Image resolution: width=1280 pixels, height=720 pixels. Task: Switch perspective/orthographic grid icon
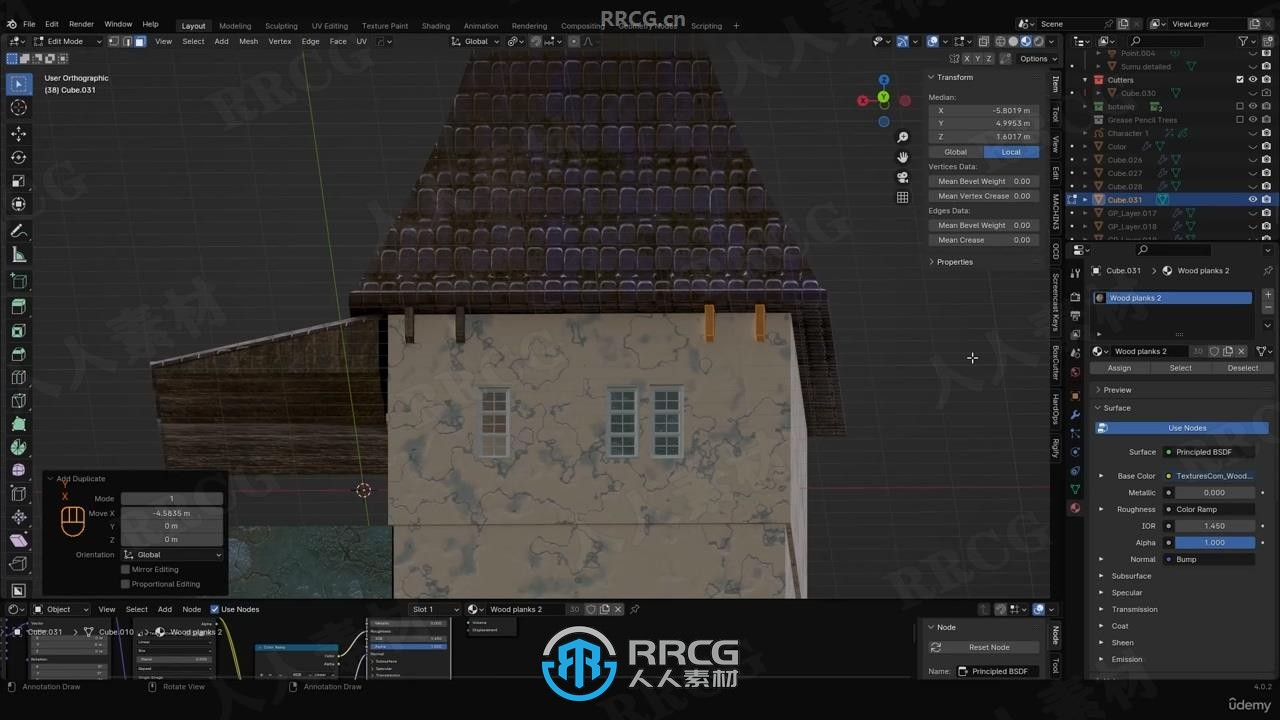click(902, 197)
